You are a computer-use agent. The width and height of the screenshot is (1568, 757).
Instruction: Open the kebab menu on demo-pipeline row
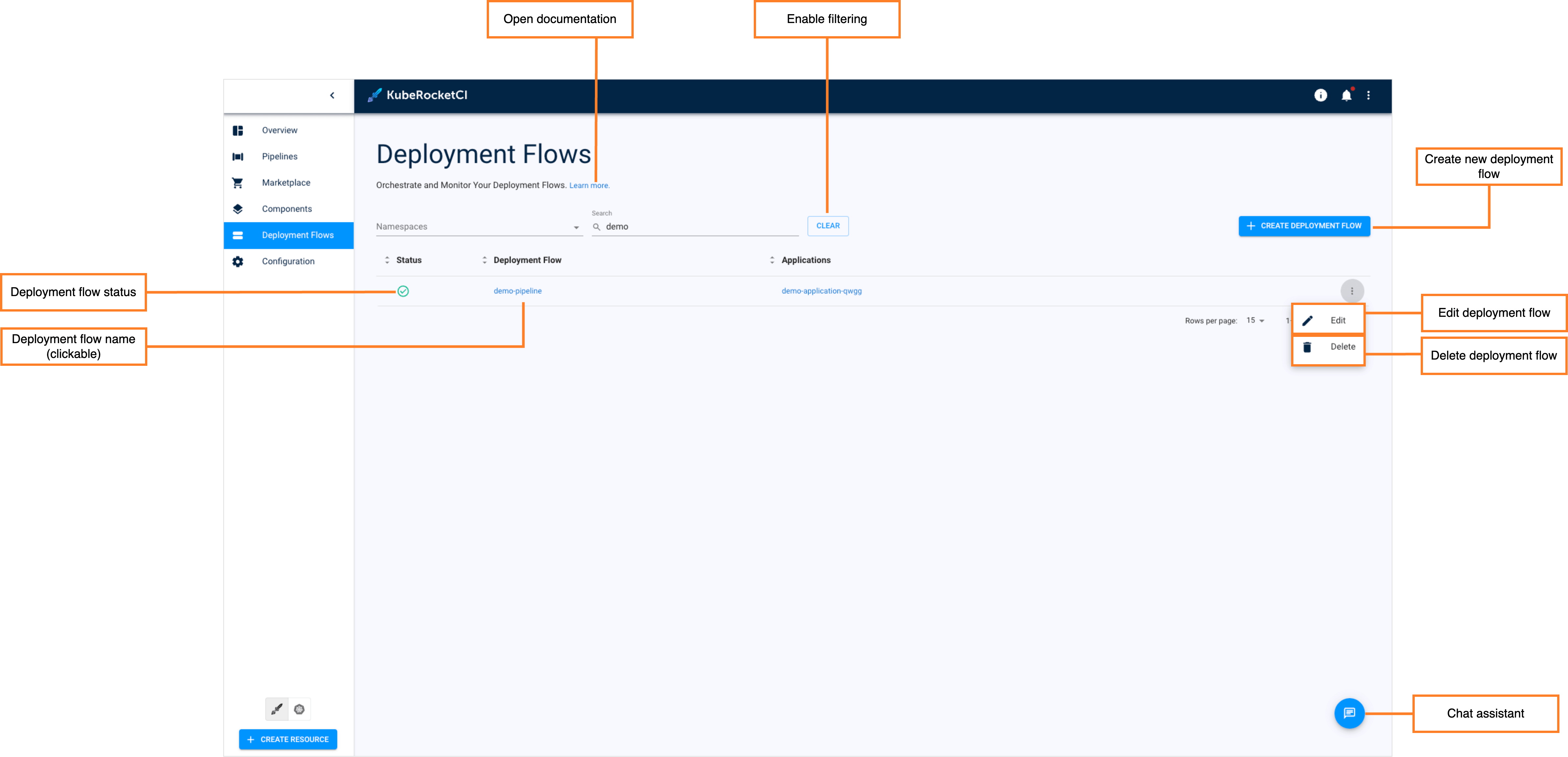click(1353, 291)
